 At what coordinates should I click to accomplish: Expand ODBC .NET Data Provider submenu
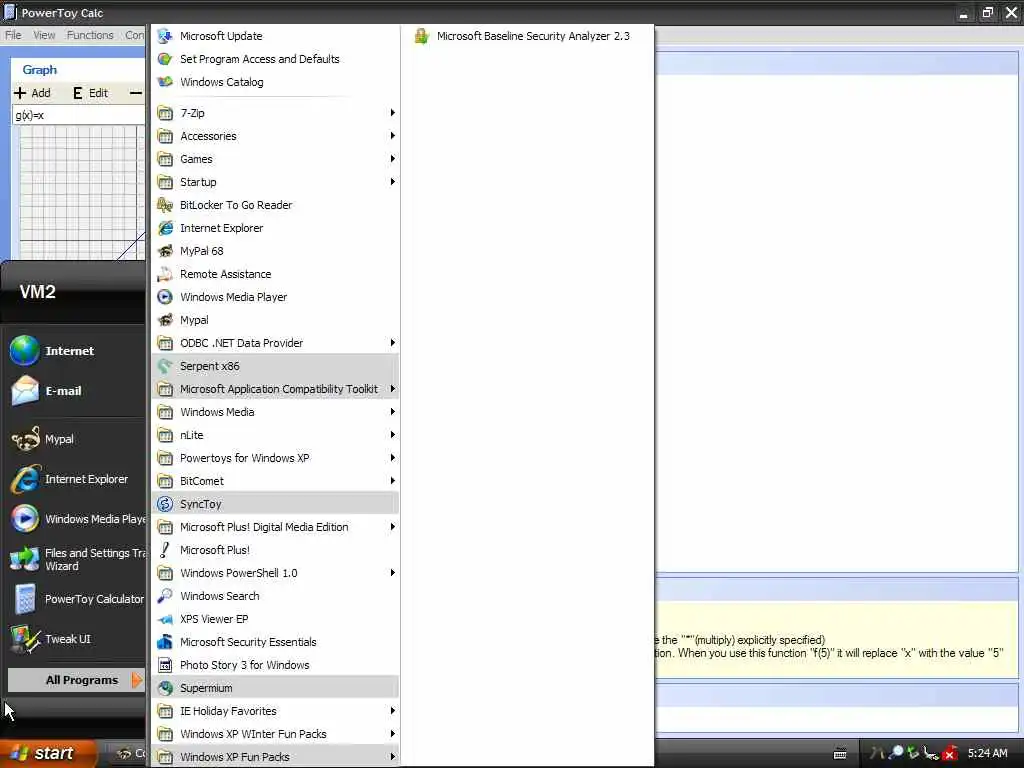coord(275,343)
